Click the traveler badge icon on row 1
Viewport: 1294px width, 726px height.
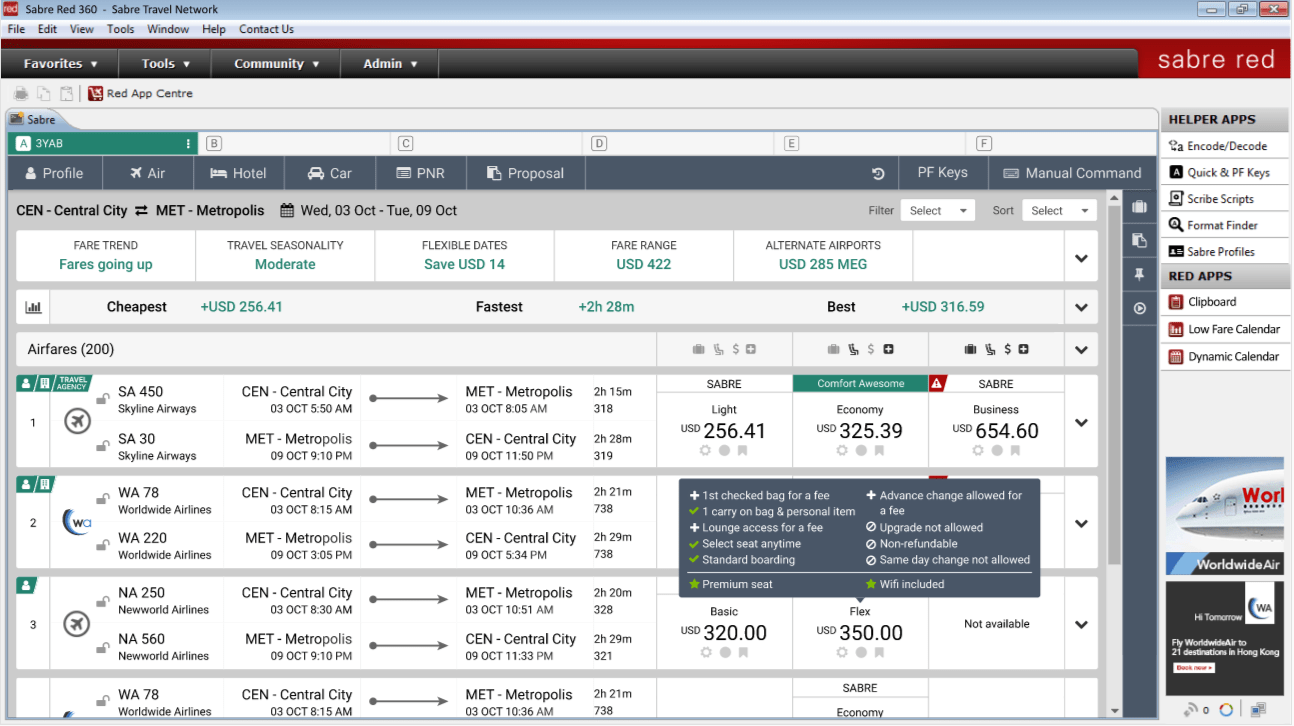25,383
